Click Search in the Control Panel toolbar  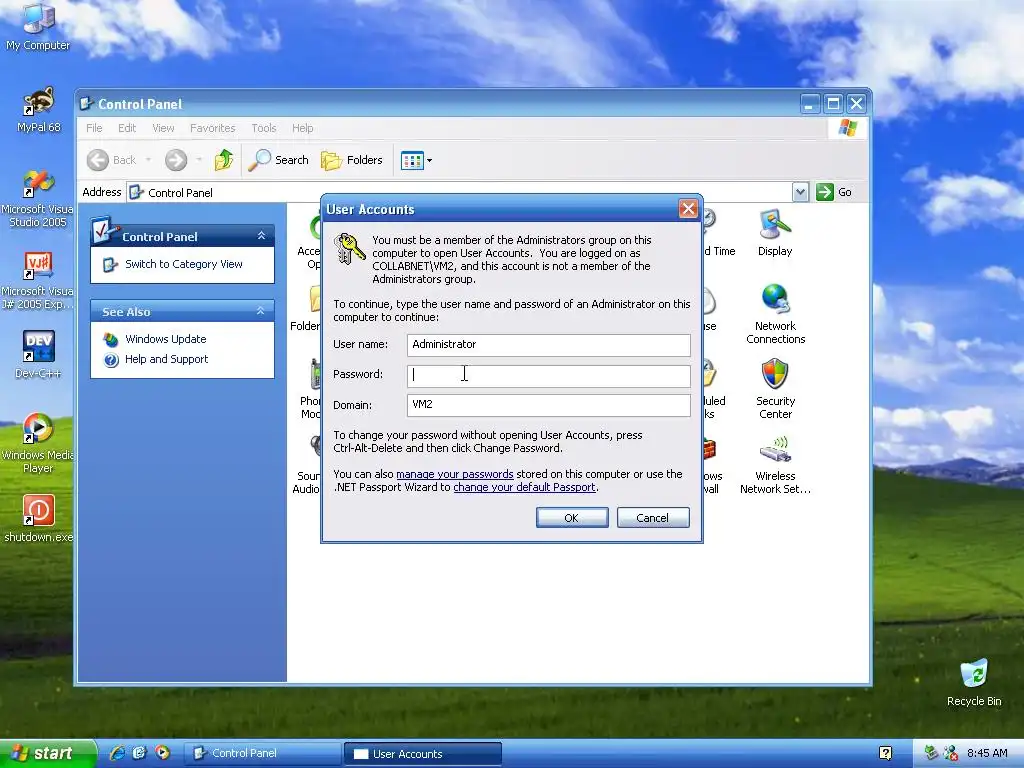pyautogui.click(x=279, y=160)
